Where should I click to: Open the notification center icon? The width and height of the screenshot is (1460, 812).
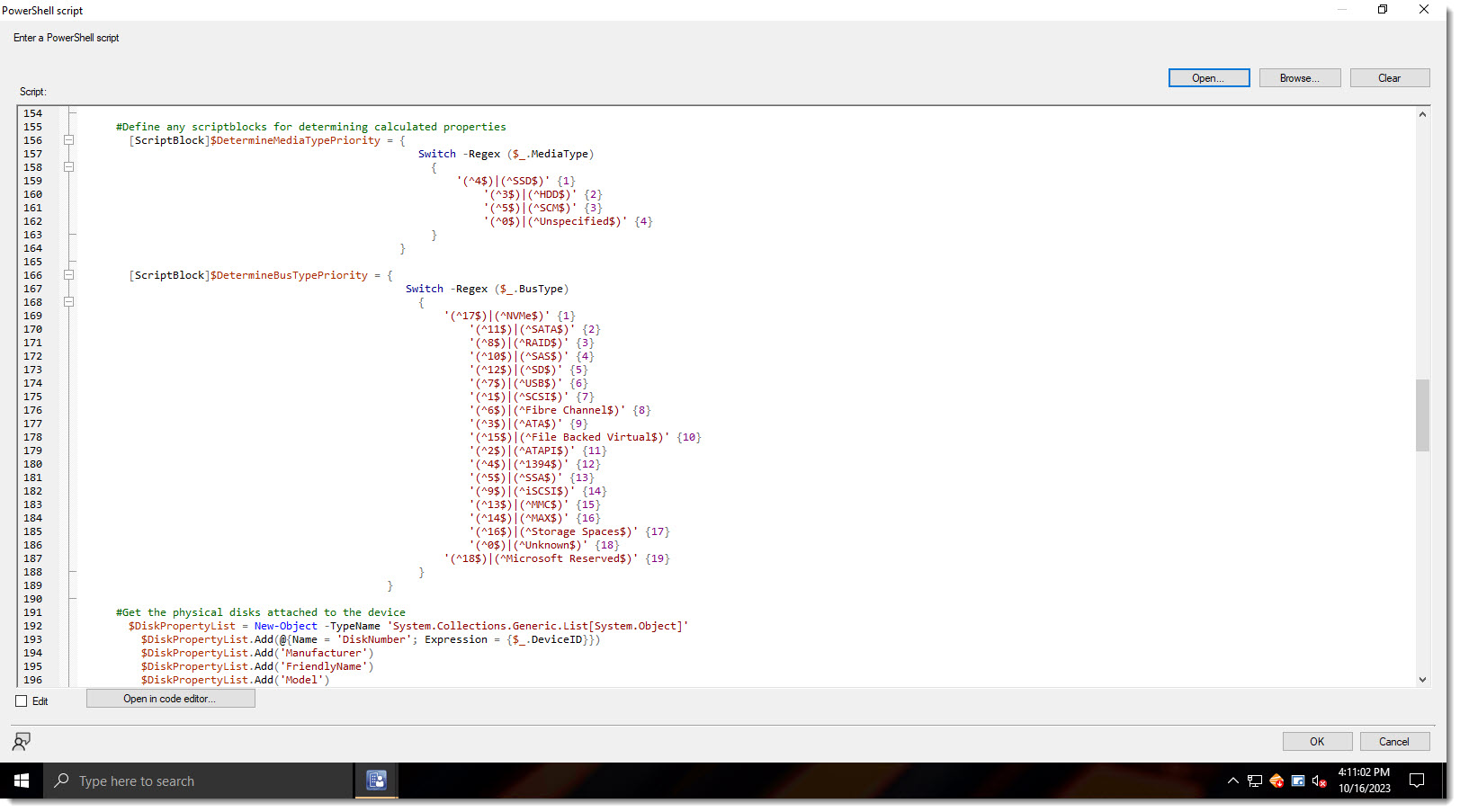(1417, 781)
